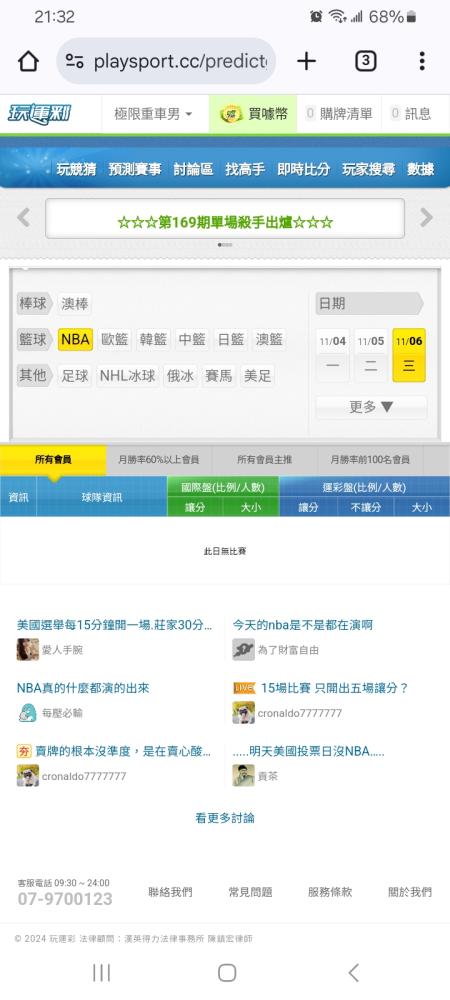450x1000 pixels.
Task: Open discussion 美國選舉每15分鐘開一場
Action: tap(115, 625)
